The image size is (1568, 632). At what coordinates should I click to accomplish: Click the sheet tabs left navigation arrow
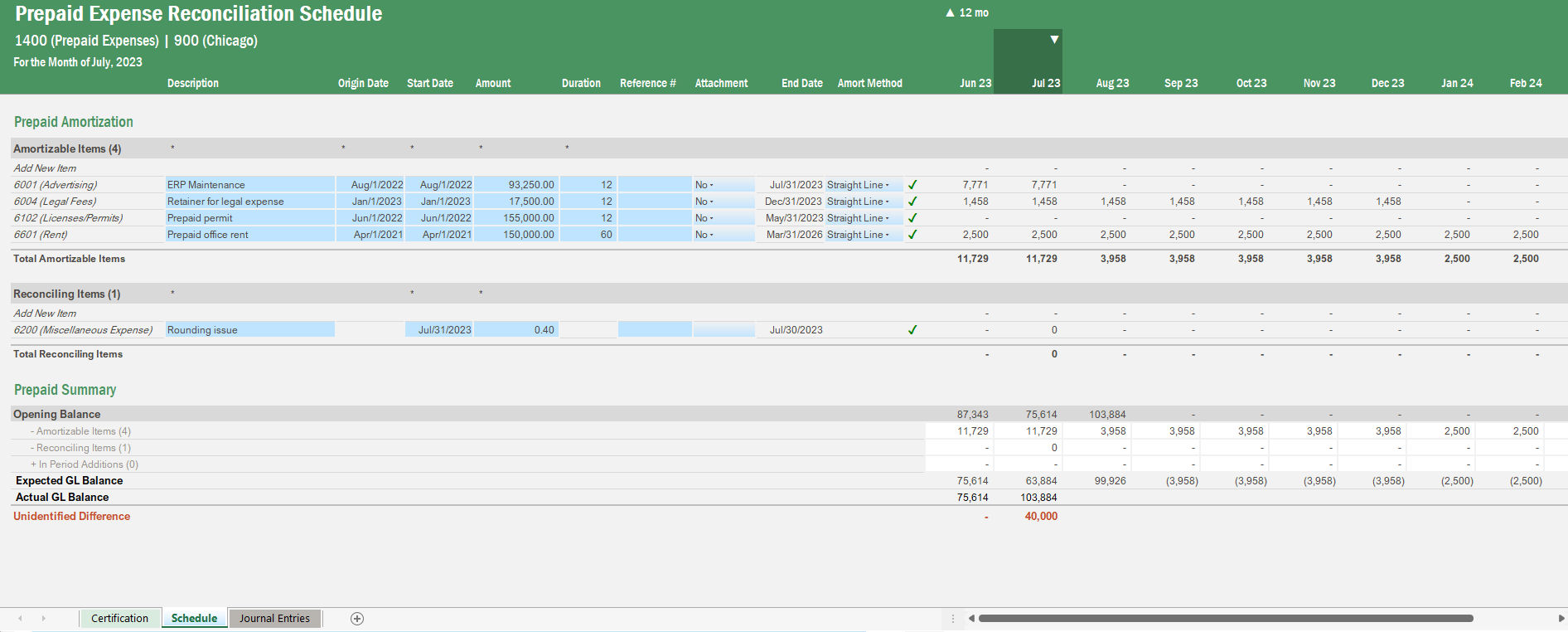[20, 619]
